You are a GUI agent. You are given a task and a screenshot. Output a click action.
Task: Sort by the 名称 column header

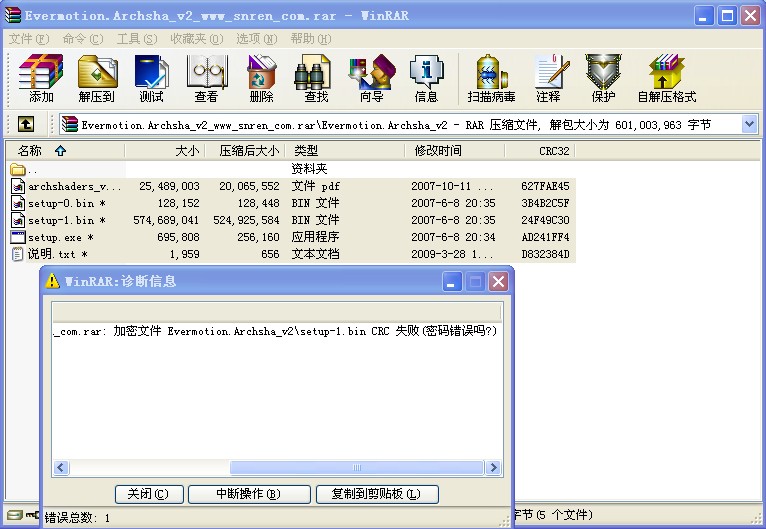(x=65, y=150)
